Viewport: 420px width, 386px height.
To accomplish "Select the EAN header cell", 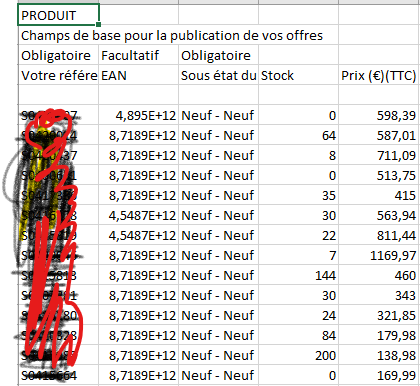I will point(138,75).
